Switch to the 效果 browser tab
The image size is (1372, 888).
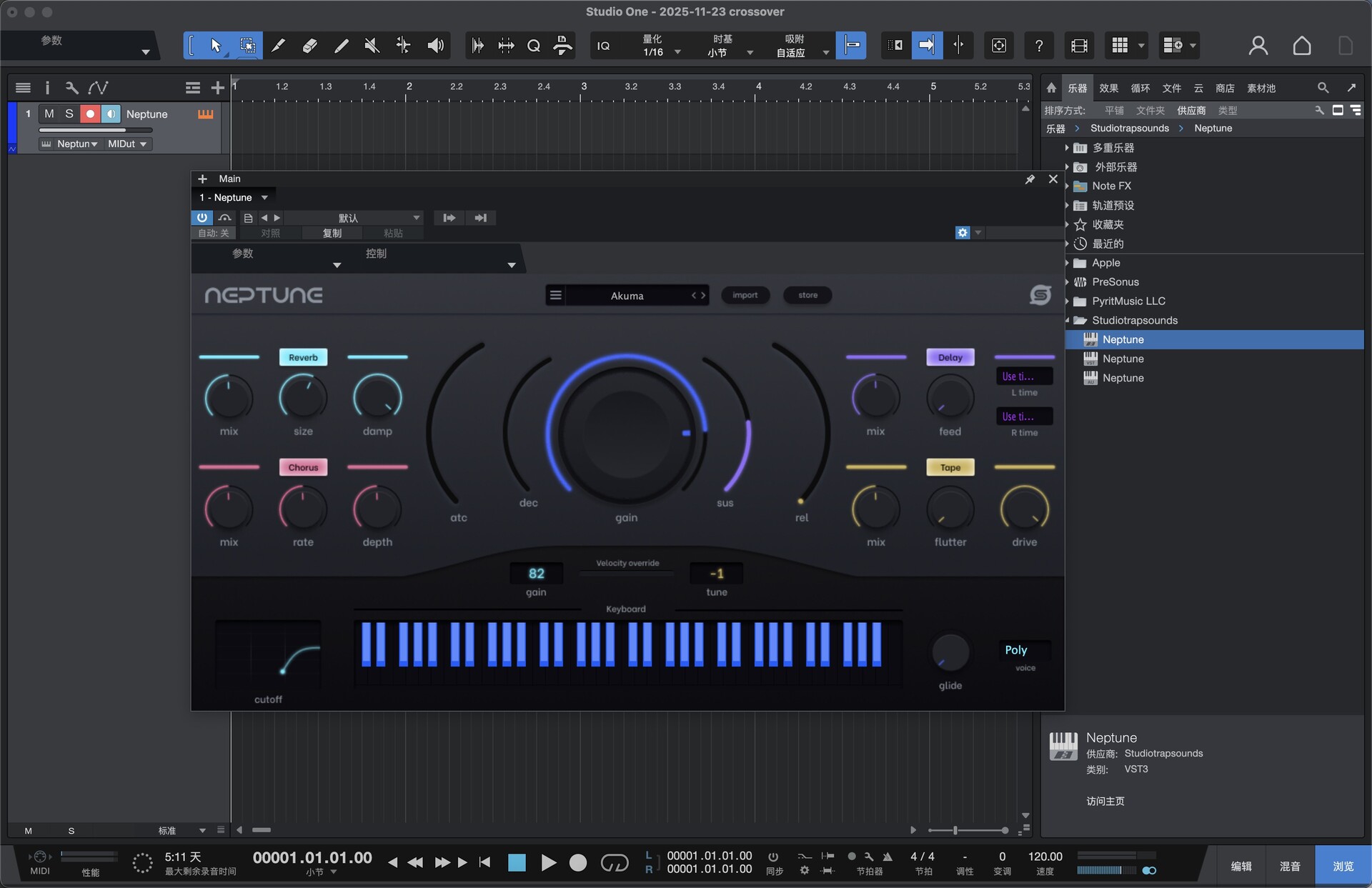click(x=1108, y=88)
